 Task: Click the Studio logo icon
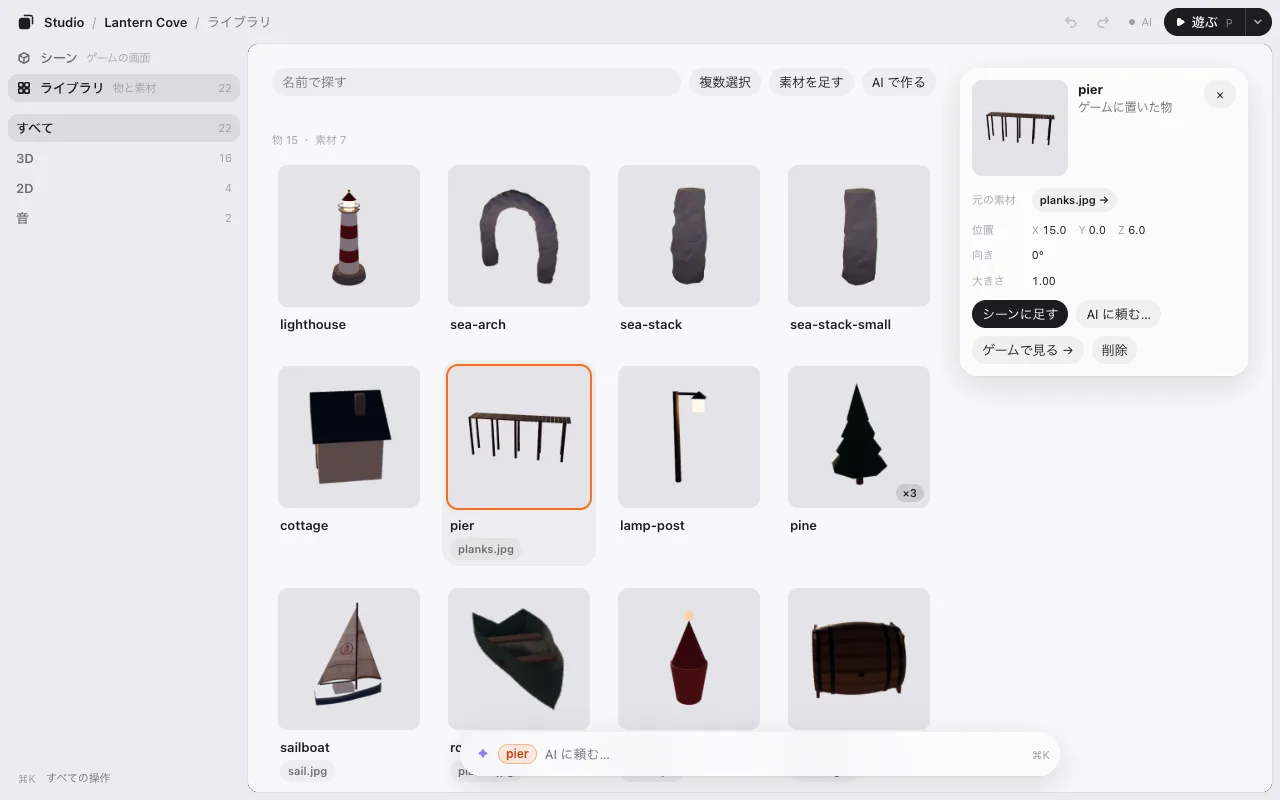(26, 22)
